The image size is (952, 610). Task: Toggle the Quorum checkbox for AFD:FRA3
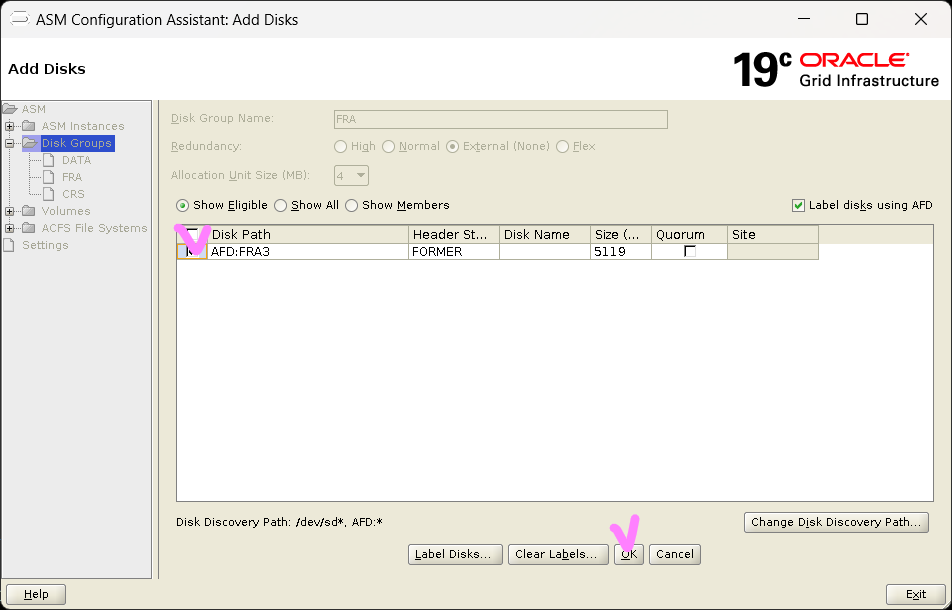(x=690, y=251)
